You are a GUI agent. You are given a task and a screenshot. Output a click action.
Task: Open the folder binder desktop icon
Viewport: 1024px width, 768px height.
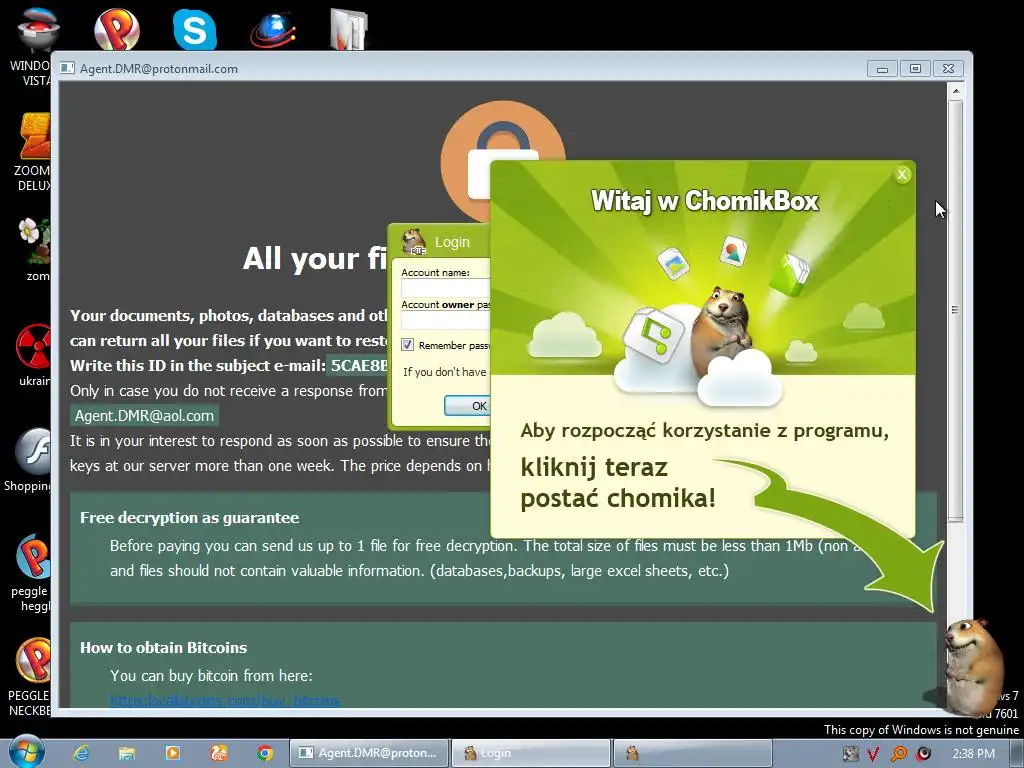click(349, 29)
